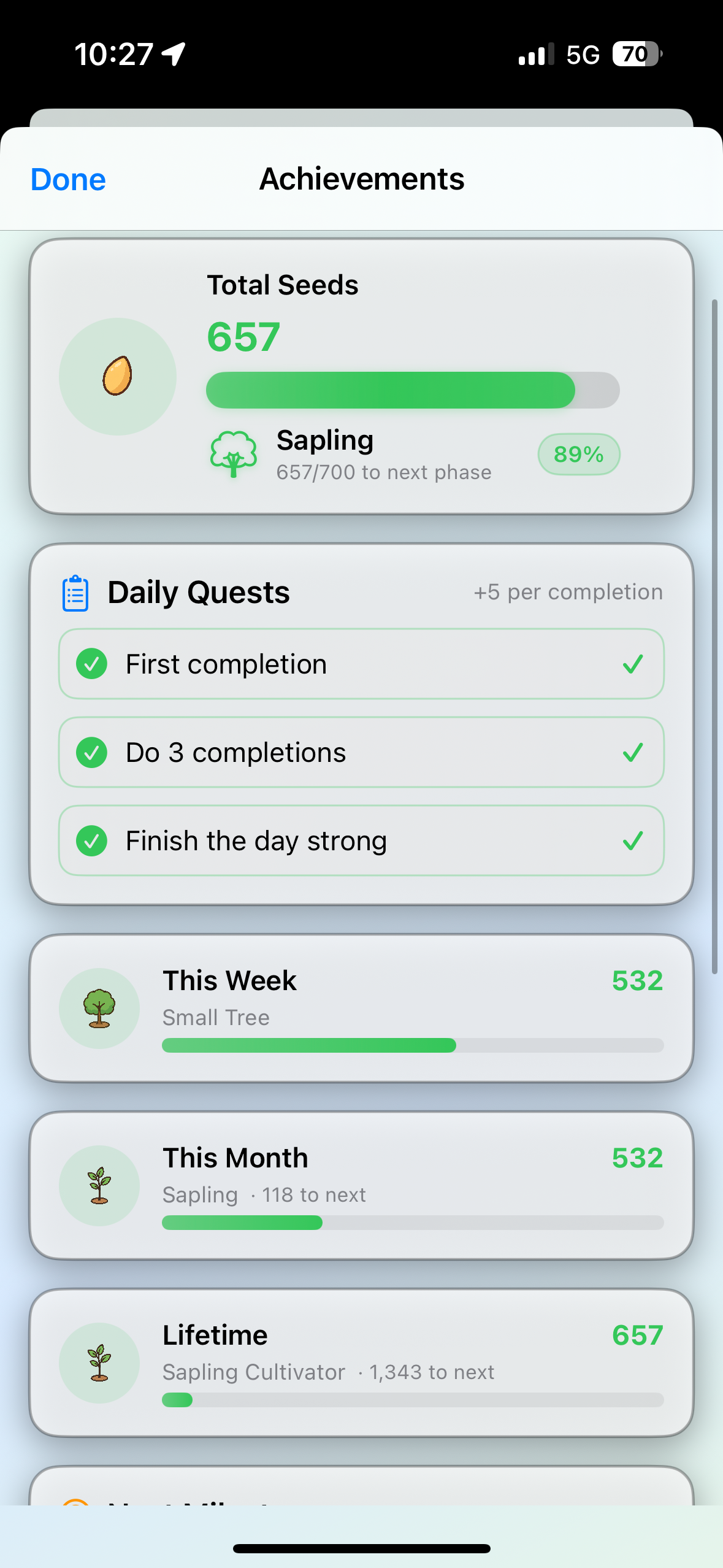The width and height of the screenshot is (723, 1568).
Task: Click the battery indicator showing 70
Action: pos(637,54)
